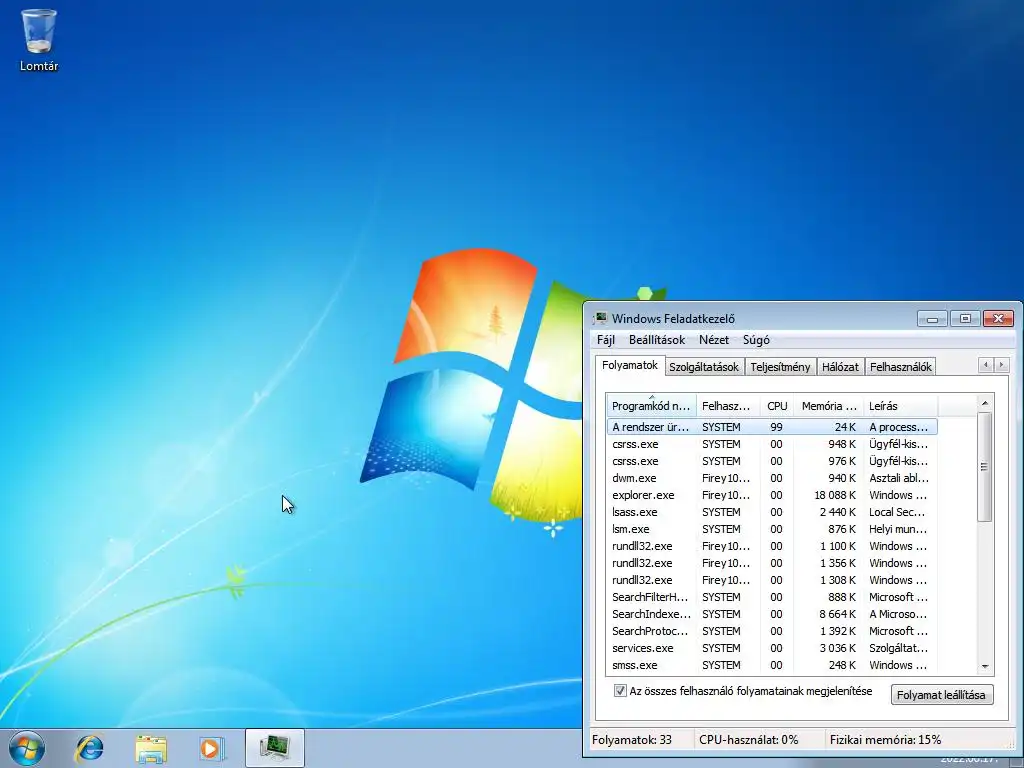
Task: Sort by Felhasználónév column header
Action: [728, 406]
